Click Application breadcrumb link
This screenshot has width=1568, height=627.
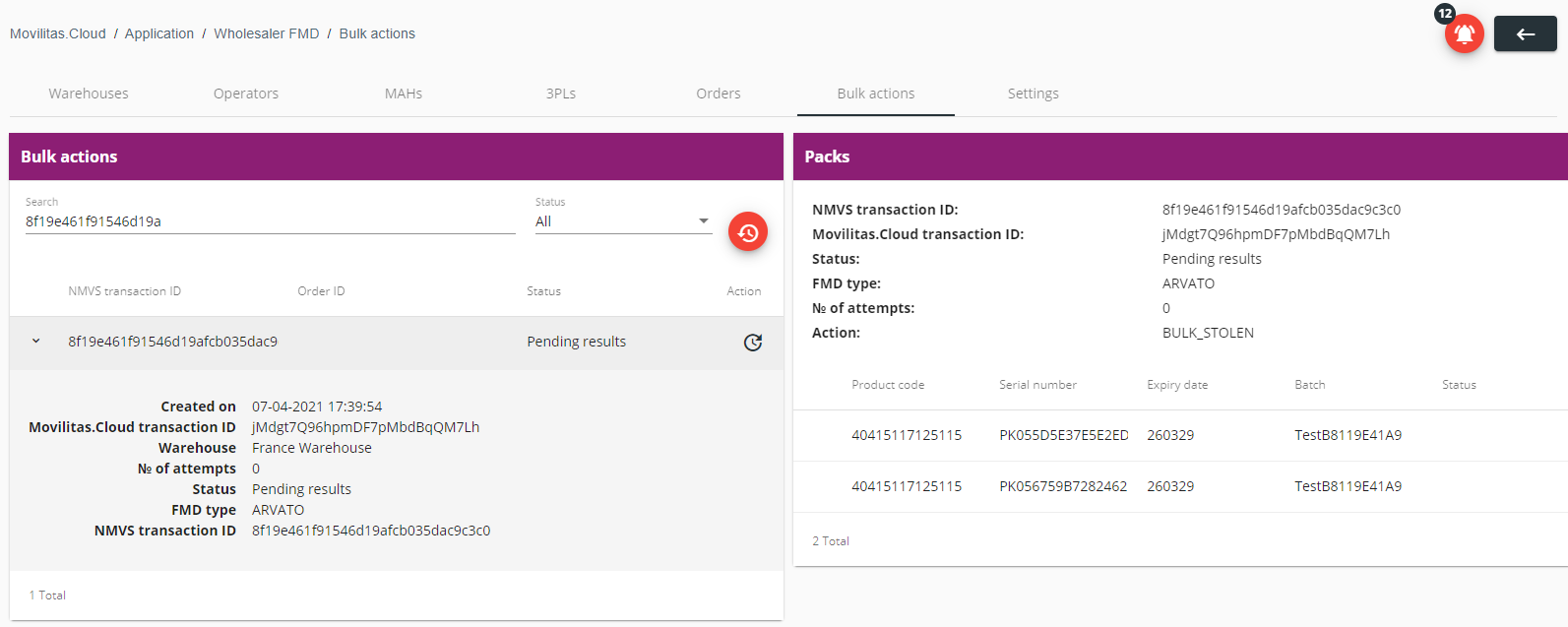pos(159,33)
